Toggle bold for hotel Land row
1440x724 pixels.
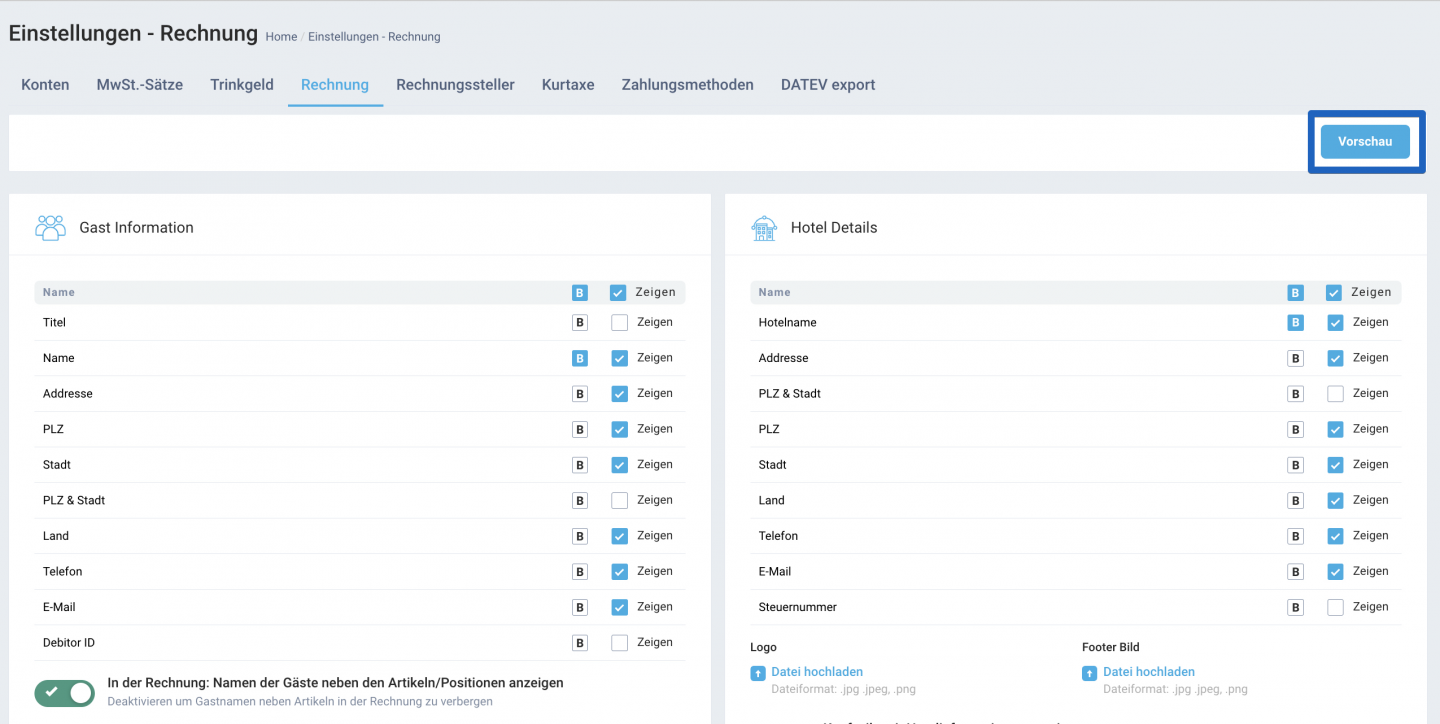point(1296,500)
